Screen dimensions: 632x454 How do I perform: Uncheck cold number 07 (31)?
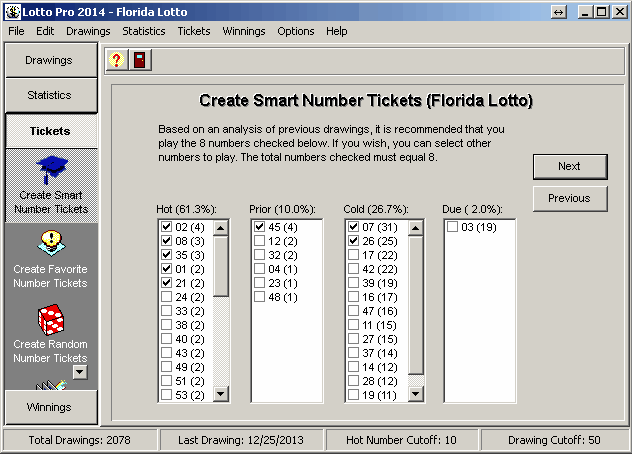(x=353, y=227)
